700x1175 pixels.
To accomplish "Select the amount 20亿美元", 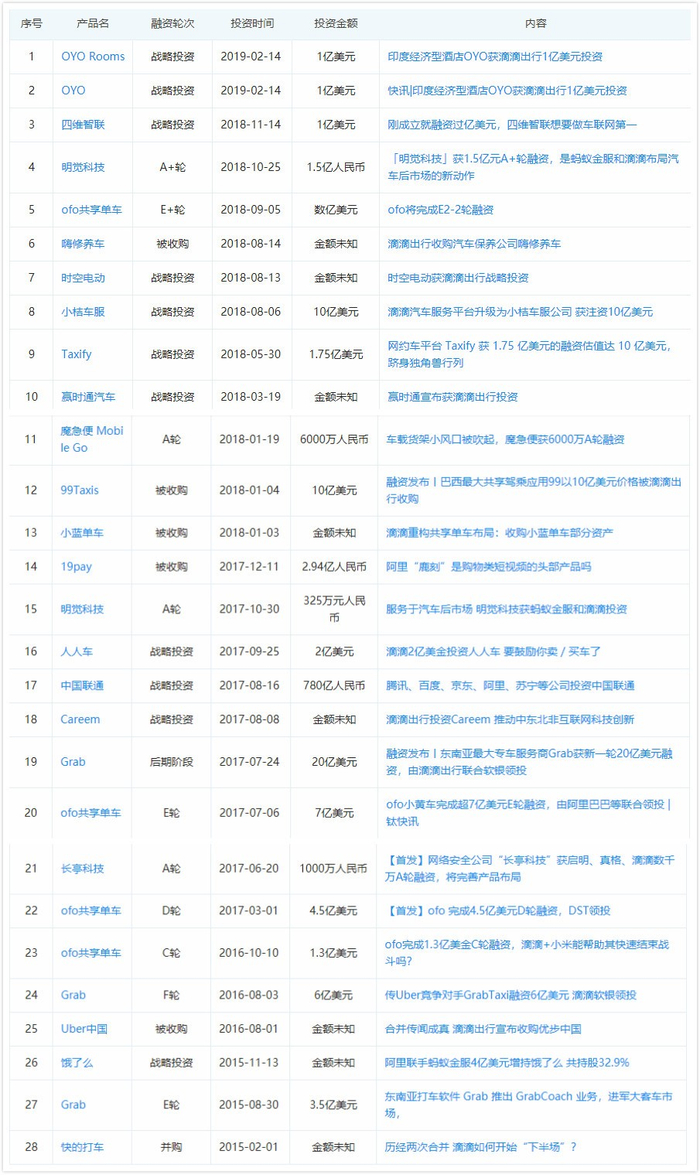I will point(334,762).
